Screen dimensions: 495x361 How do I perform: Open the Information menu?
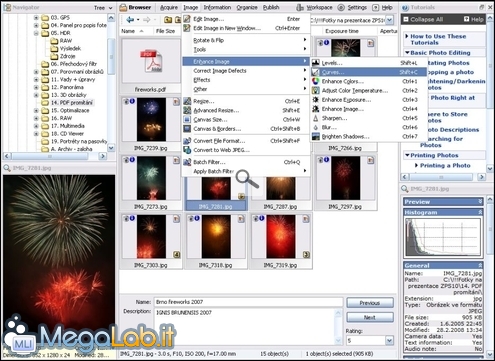[217, 7]
